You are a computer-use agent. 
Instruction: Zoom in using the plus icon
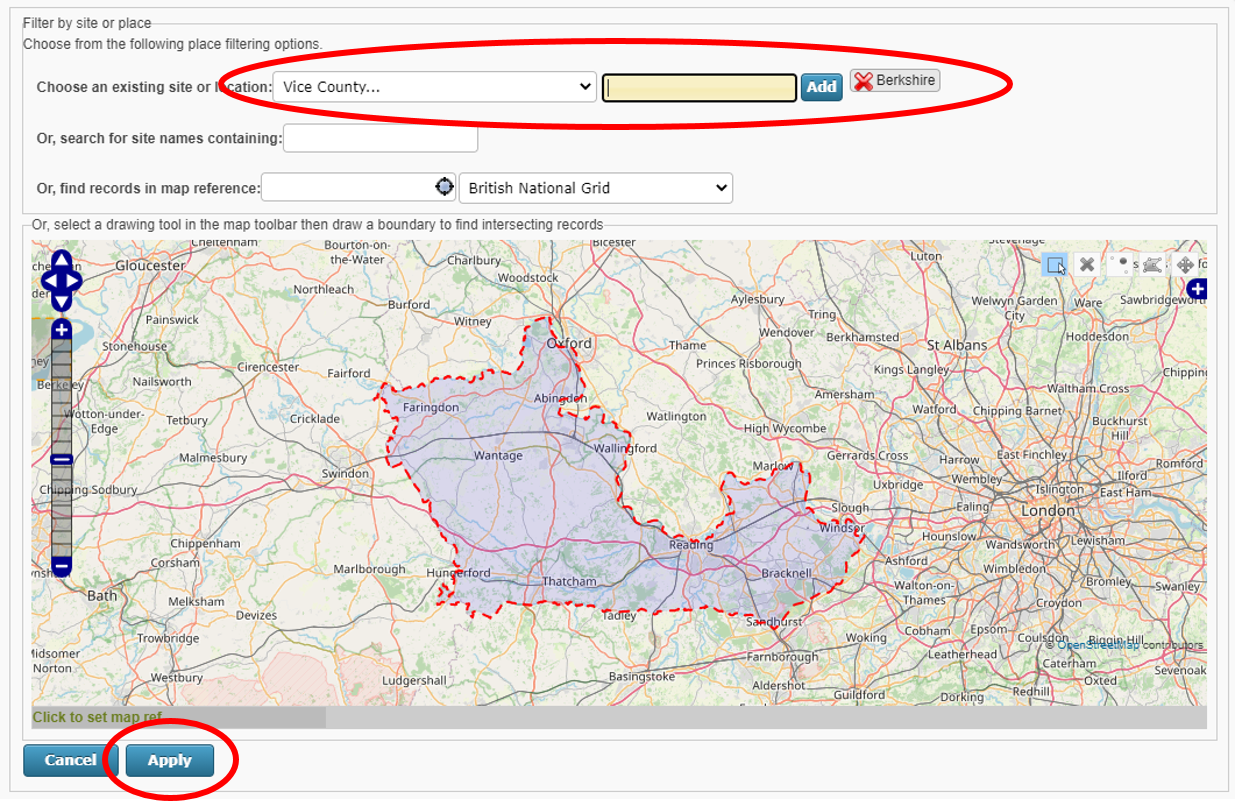(x=61, y=328)
